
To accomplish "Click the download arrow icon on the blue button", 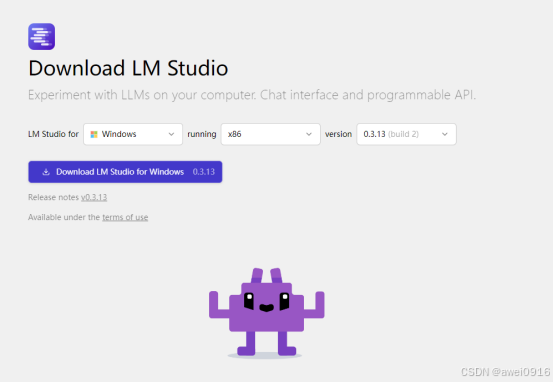I will 46,172.
